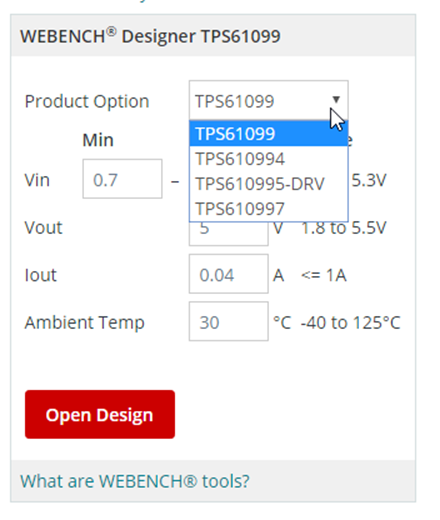This screenshot has width=440, height=520.
Task: Click the Product Option combo box text
Action: click(x=235, y=101)
